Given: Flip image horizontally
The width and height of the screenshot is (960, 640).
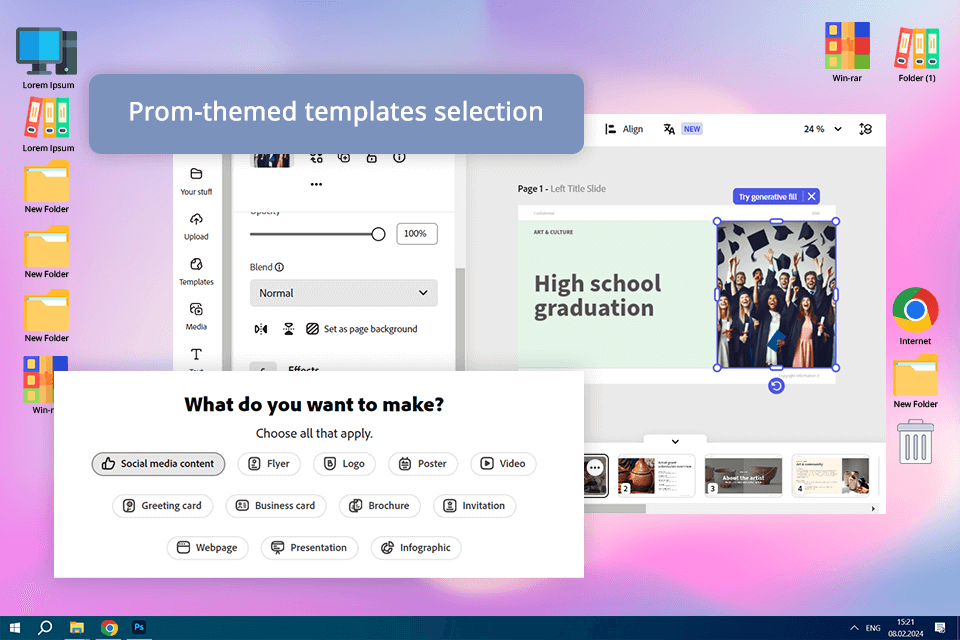Looking at the screenshot, I should 261,329.
